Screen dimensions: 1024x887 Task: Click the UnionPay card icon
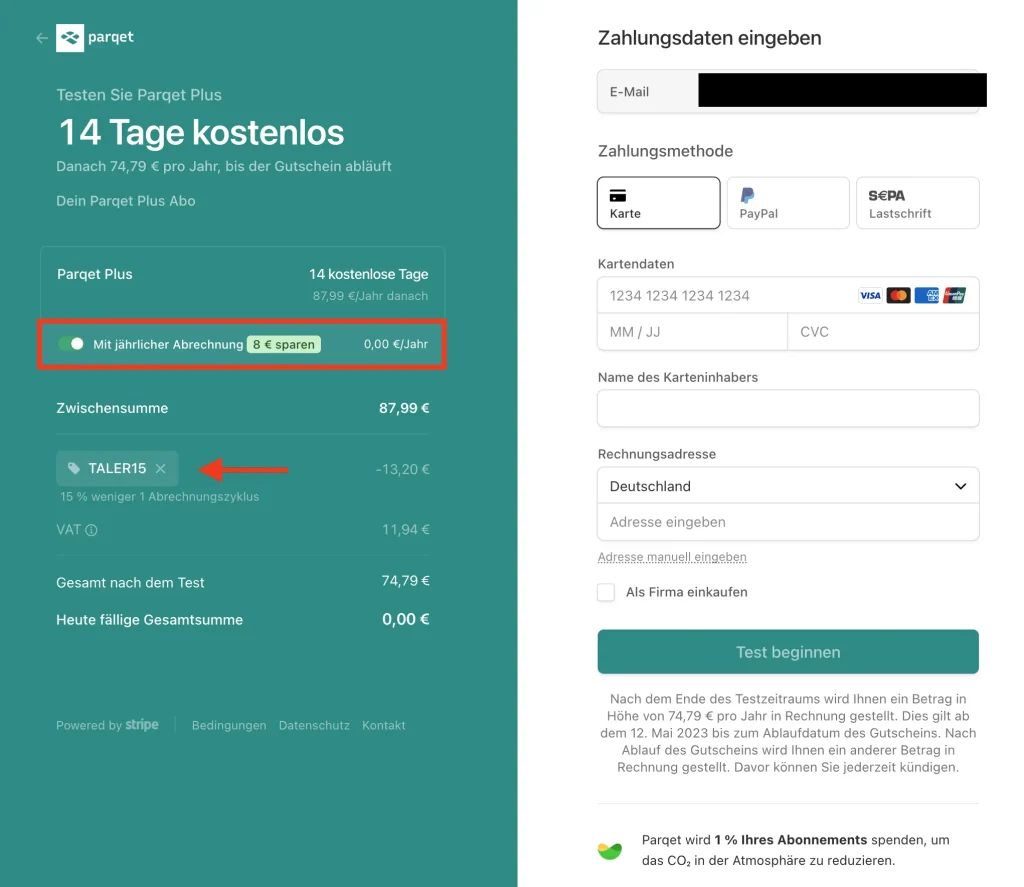pos(954,296)
